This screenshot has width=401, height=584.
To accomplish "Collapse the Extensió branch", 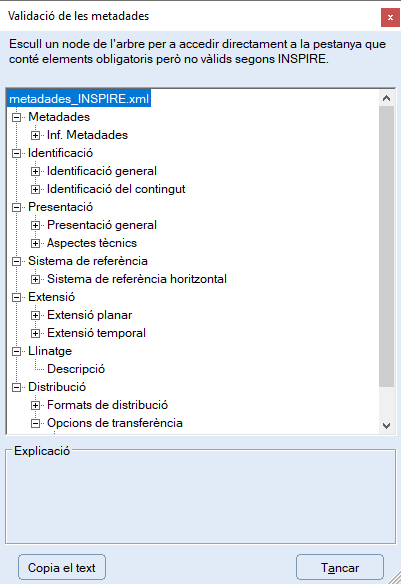I will (x=16, y=297).
